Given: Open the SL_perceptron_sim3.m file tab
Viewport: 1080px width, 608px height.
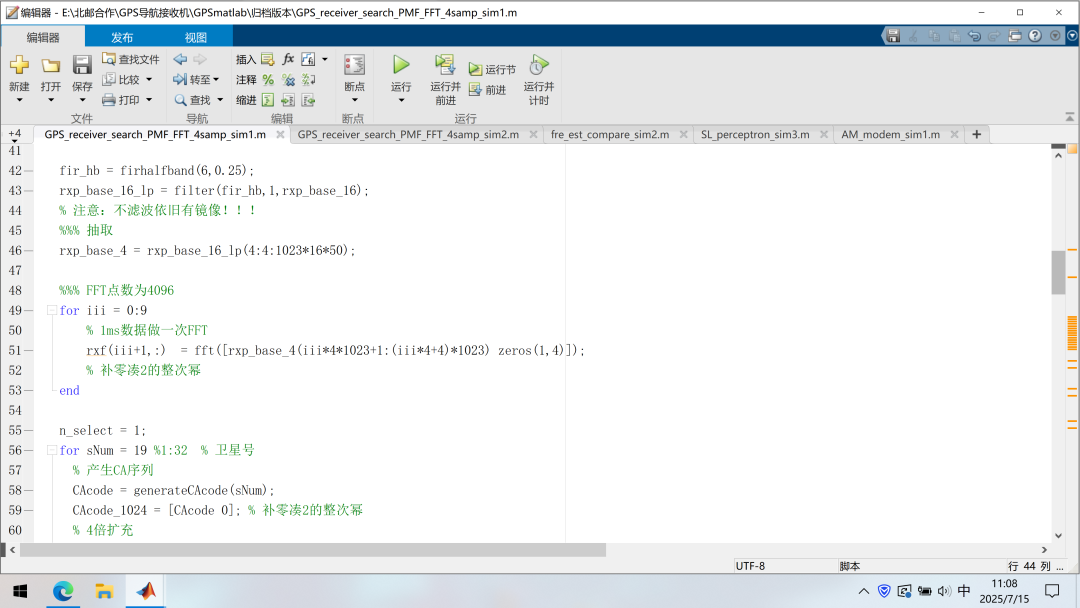Looking at the screenshot, I should 755,134.
